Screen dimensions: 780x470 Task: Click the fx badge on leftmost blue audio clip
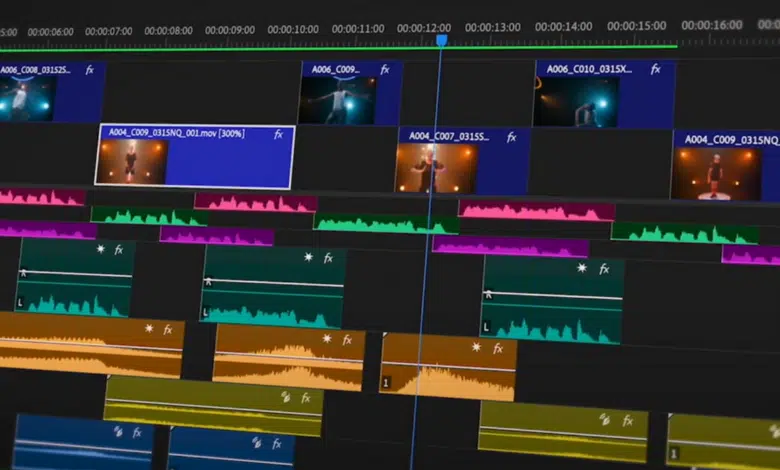[x=137, y=433]
